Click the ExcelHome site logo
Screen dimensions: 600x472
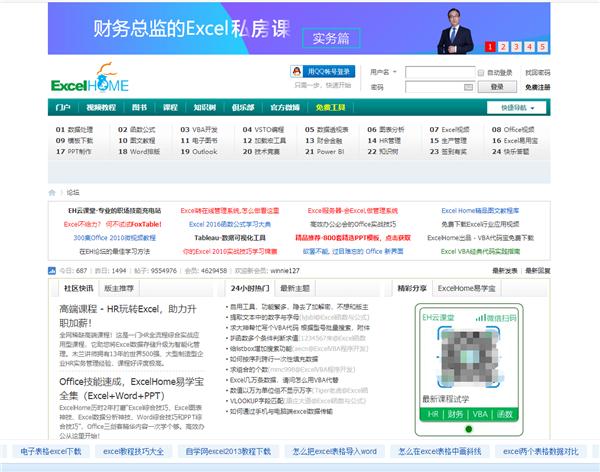[x=90, y=78]
